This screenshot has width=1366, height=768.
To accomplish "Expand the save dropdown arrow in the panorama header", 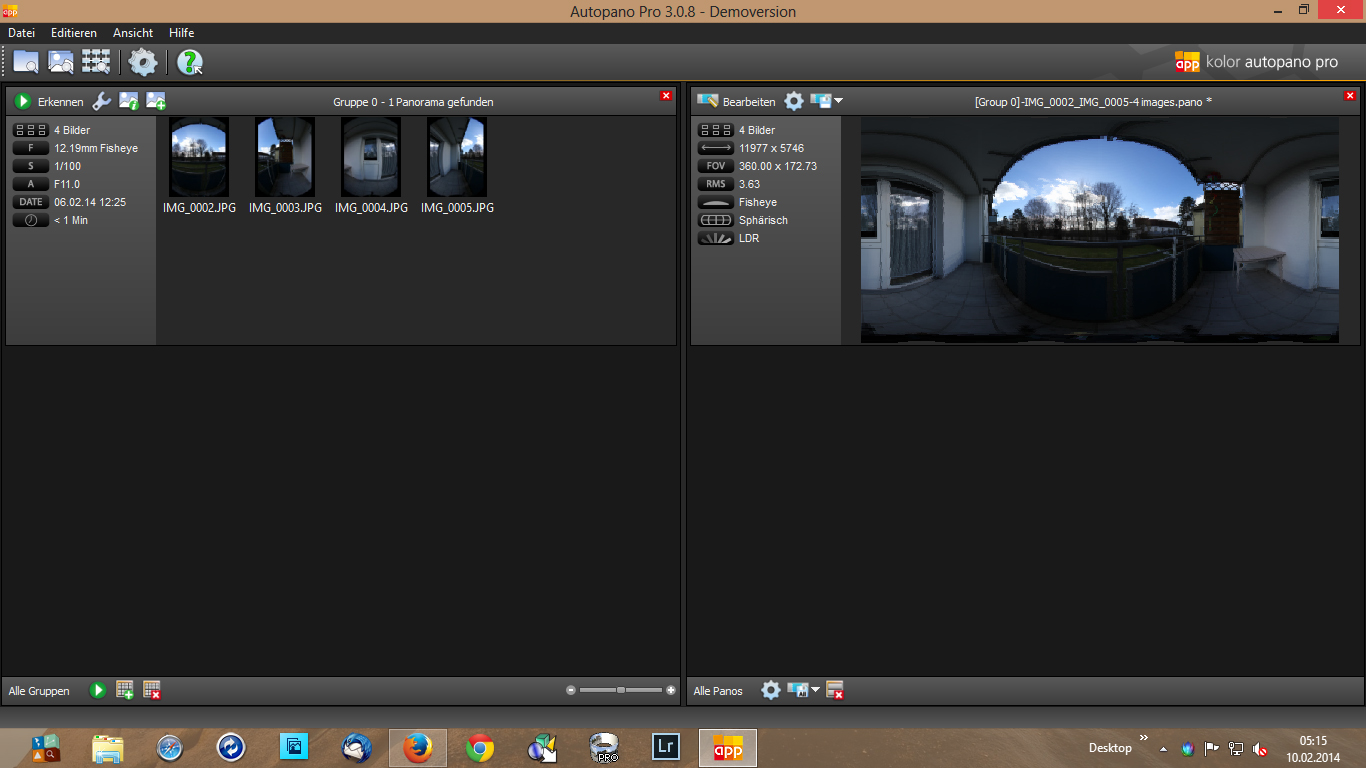I will (x=838, y=101).
